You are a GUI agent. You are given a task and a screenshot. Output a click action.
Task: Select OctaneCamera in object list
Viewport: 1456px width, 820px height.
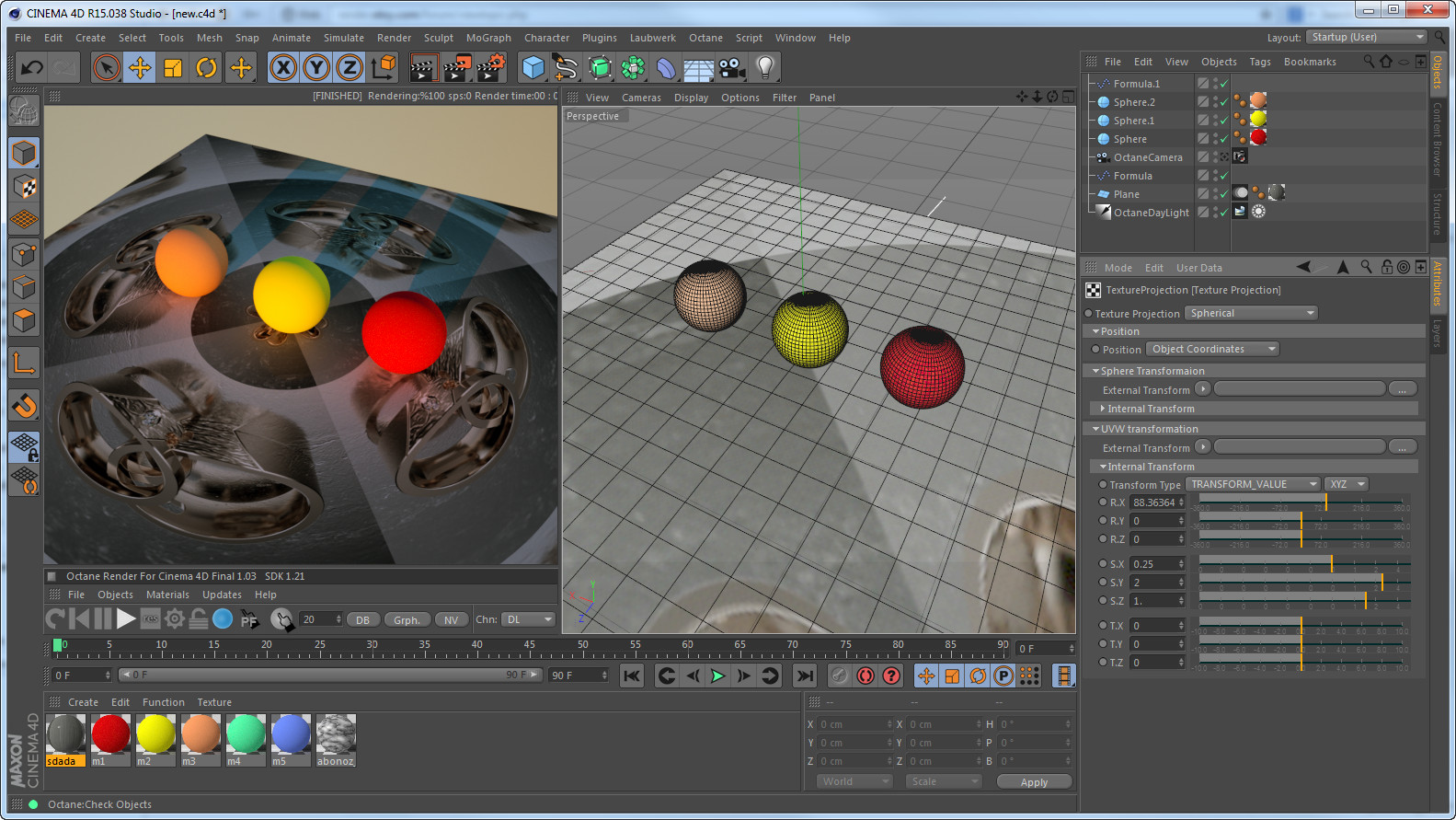pos(1148,157)
